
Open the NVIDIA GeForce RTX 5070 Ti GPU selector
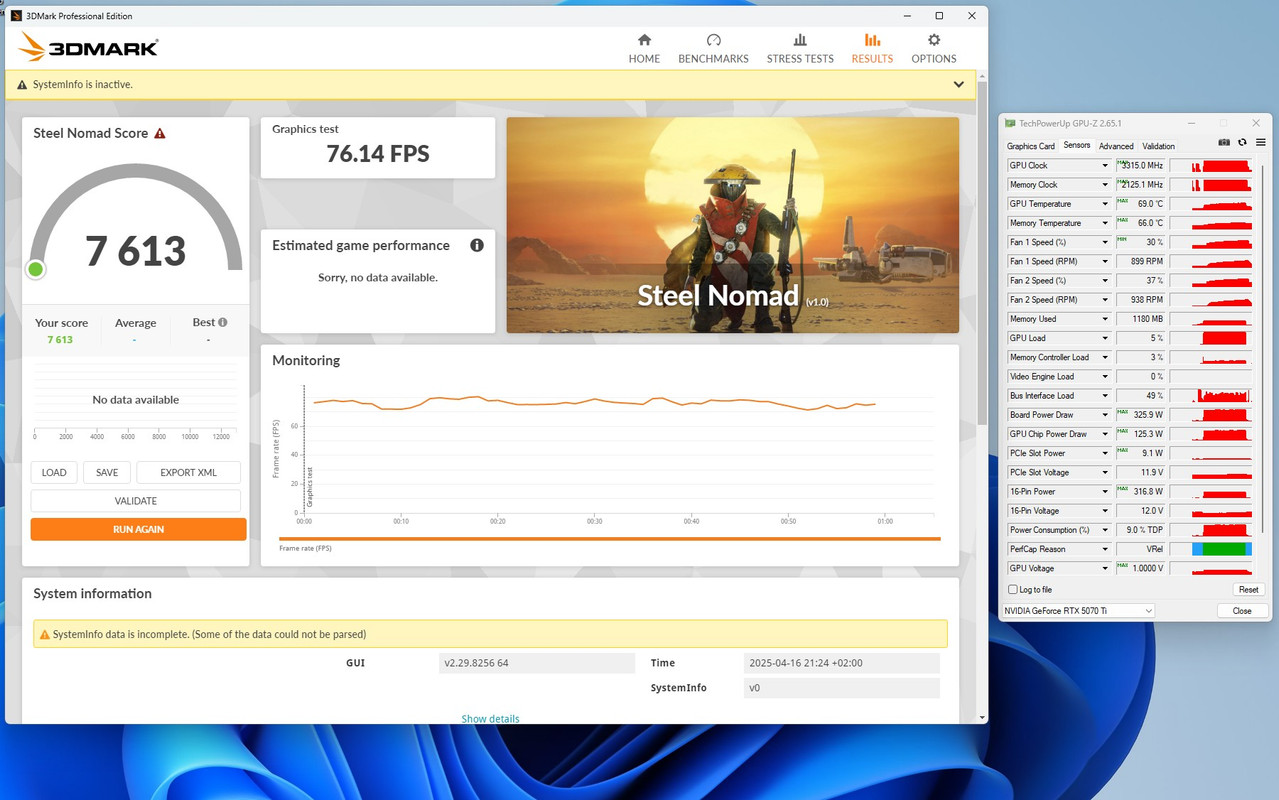tap(1078, 610)
